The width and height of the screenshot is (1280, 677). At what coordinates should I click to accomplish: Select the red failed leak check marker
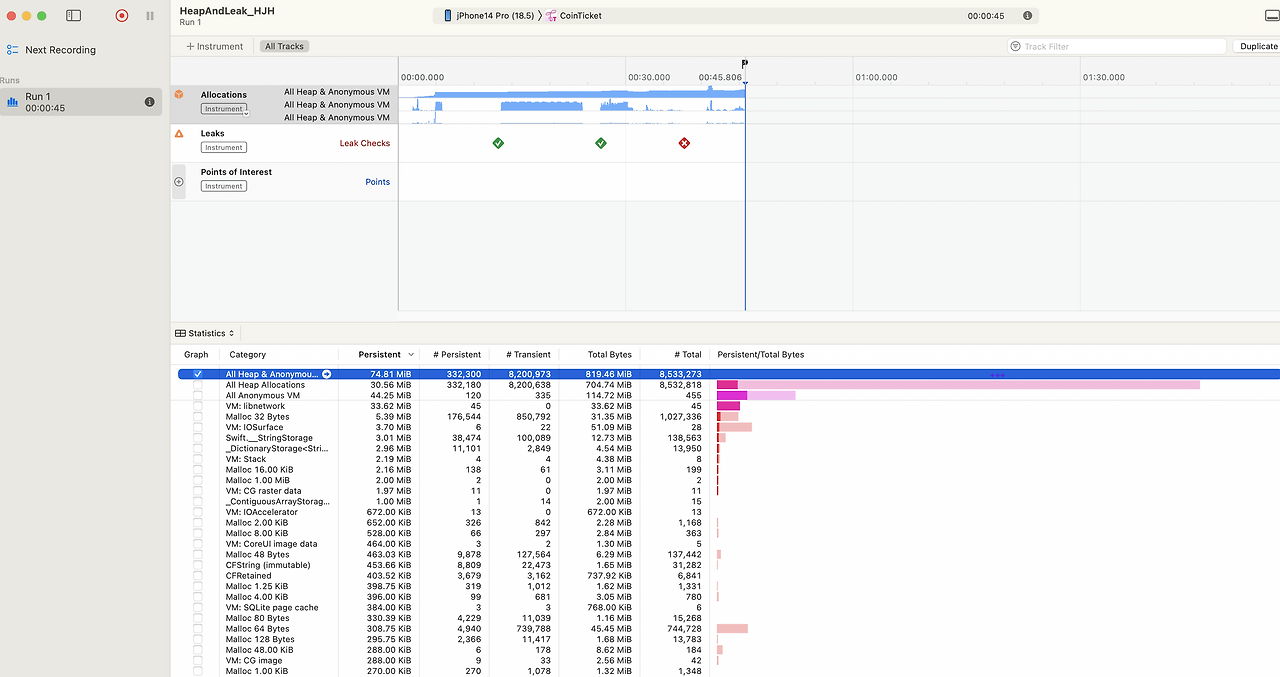[x=684, y=143]
